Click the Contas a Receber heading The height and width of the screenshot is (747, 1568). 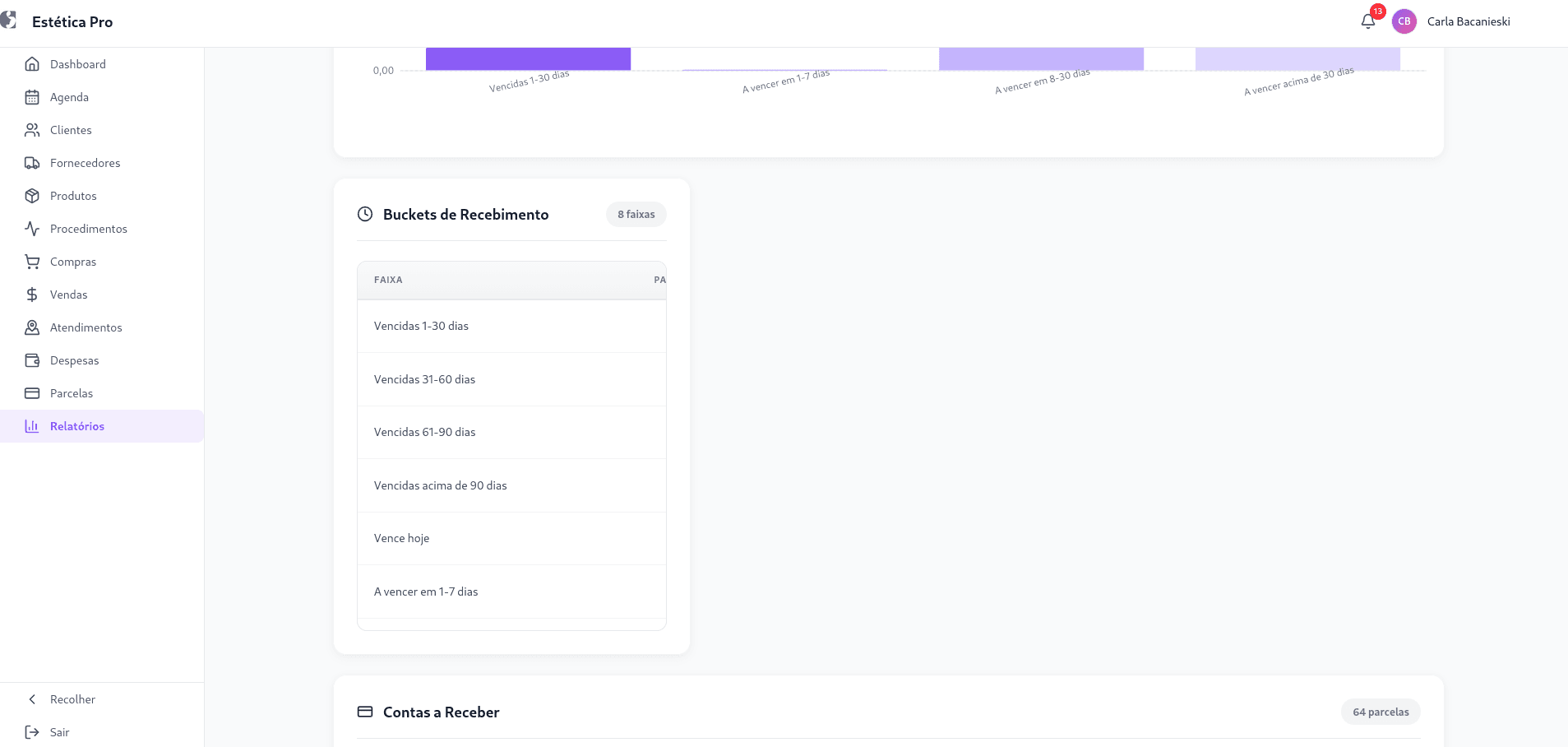[441, 712]
